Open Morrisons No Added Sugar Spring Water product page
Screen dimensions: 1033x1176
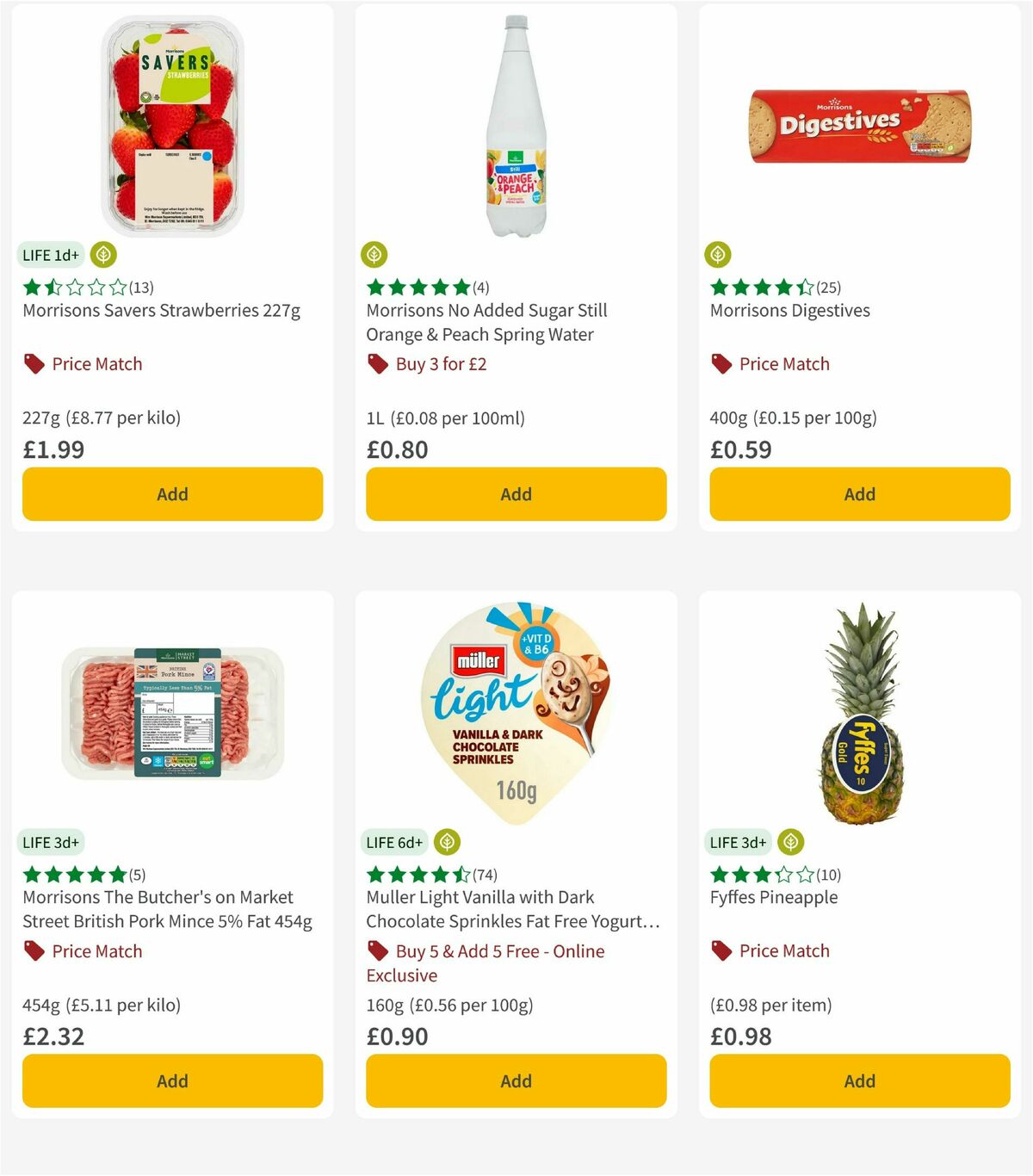point(487,322)
